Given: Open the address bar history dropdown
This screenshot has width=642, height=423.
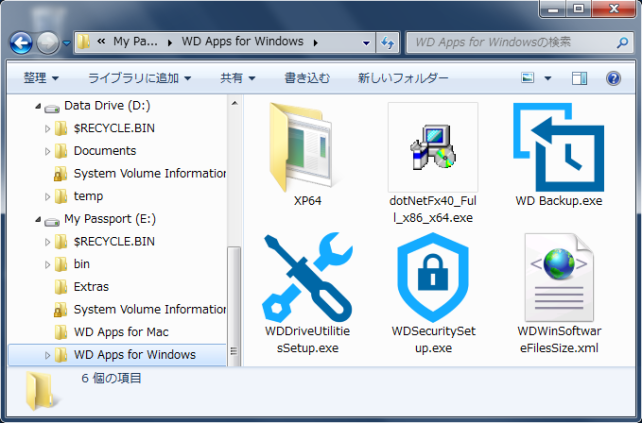Looking at the screenshot, I should [x=366, y=43].
